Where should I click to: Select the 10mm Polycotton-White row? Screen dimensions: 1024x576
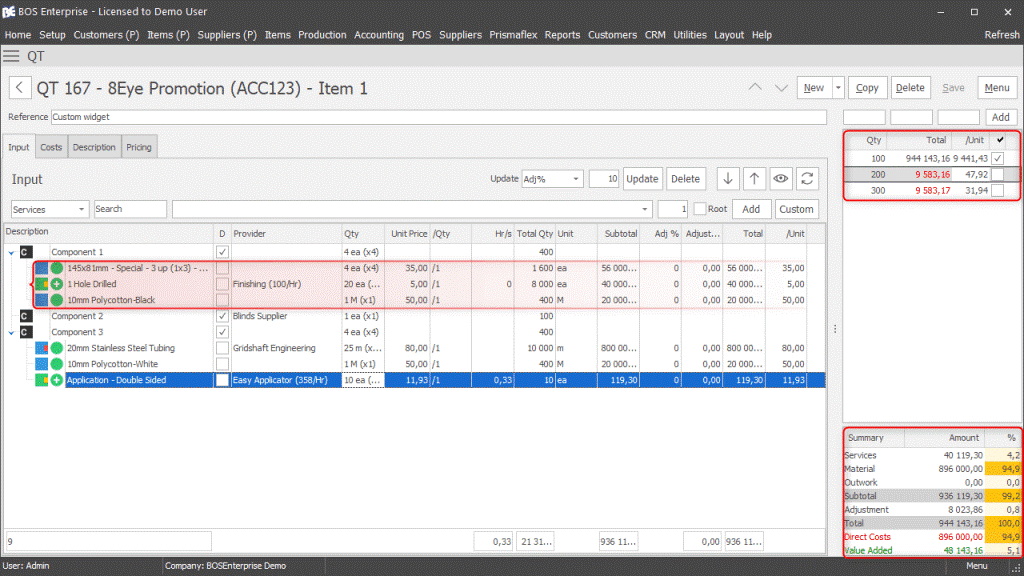click(415, 364)
